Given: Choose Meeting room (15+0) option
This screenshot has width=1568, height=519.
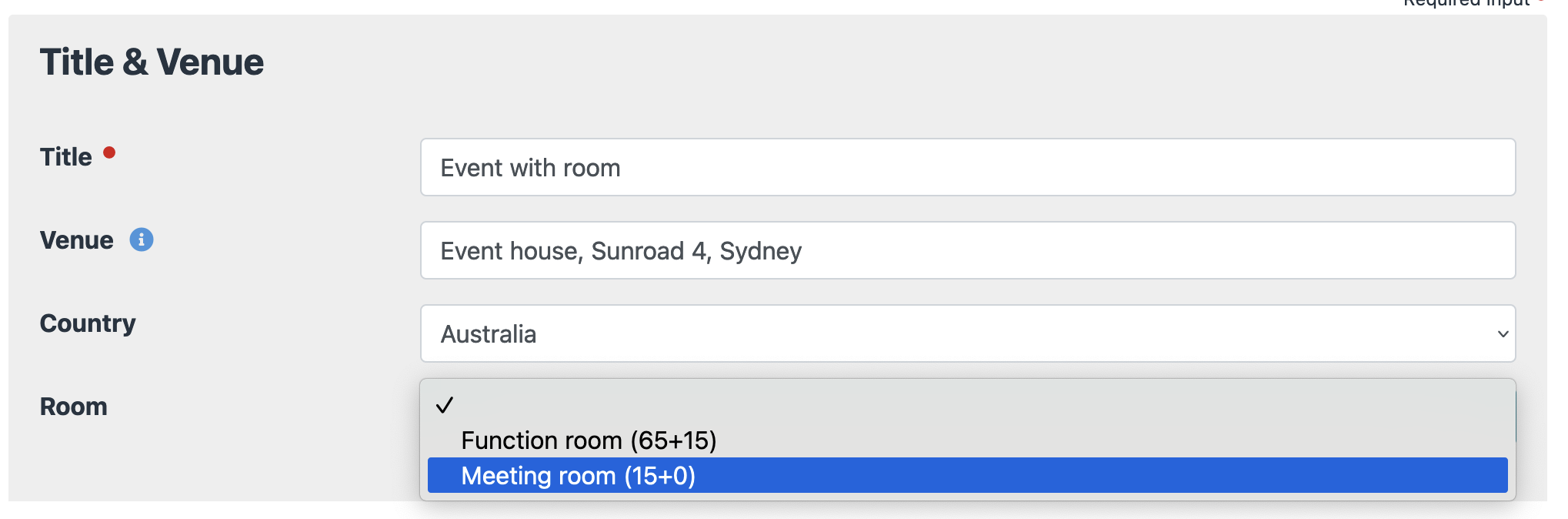Looking at the screenshot, I should point(578,476).
